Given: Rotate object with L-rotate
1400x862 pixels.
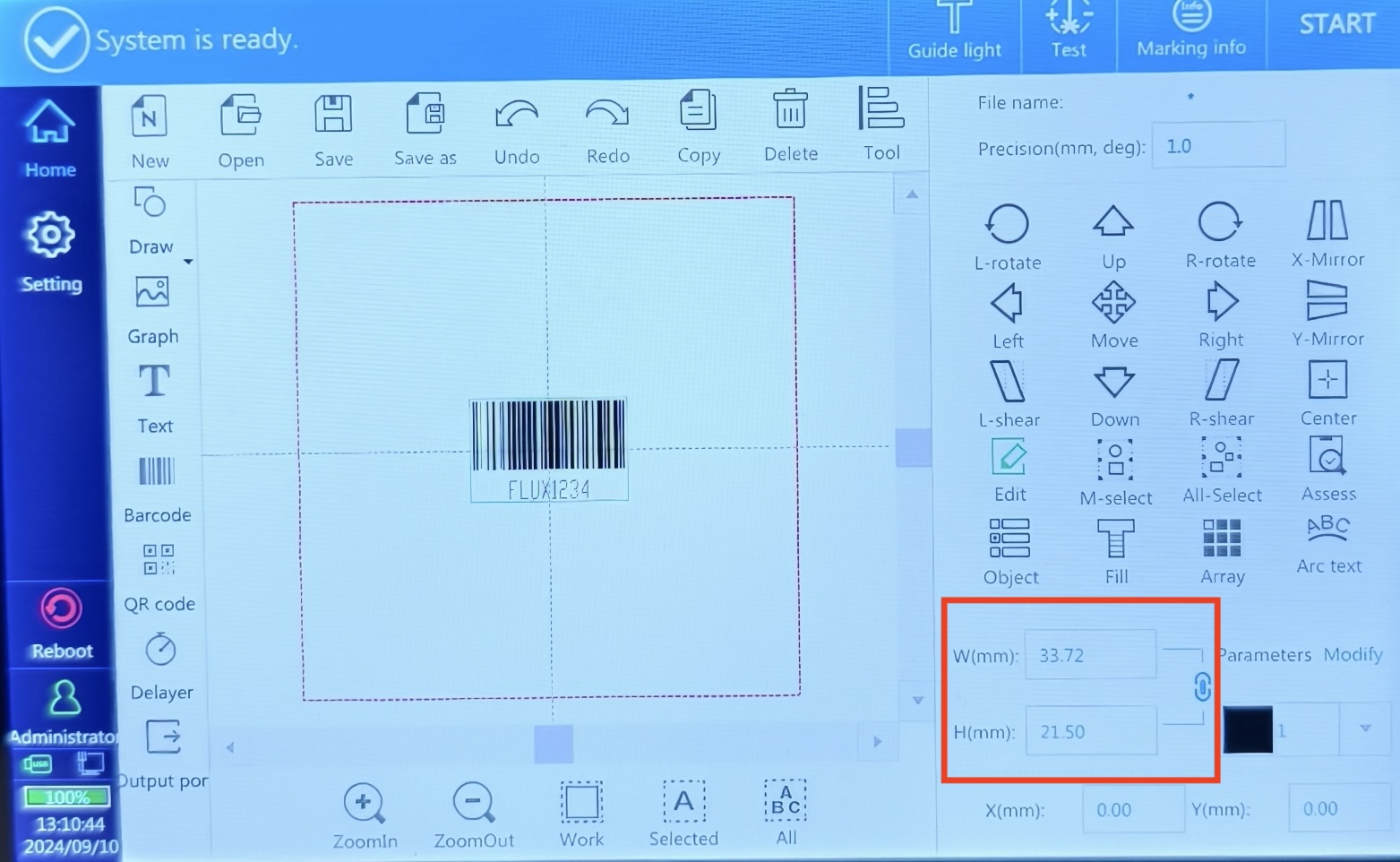Looking at the screenshot, I should coord(1008,237).
